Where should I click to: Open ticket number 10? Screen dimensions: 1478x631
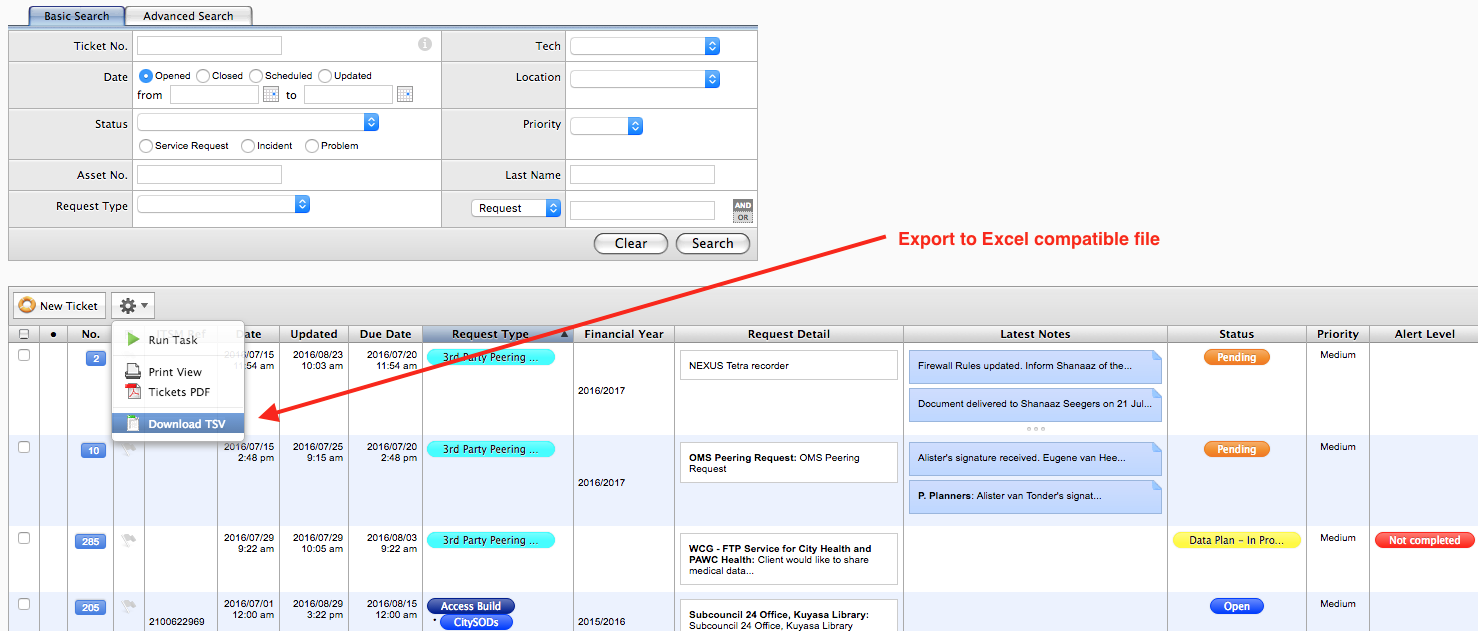(x=93, y=450)
